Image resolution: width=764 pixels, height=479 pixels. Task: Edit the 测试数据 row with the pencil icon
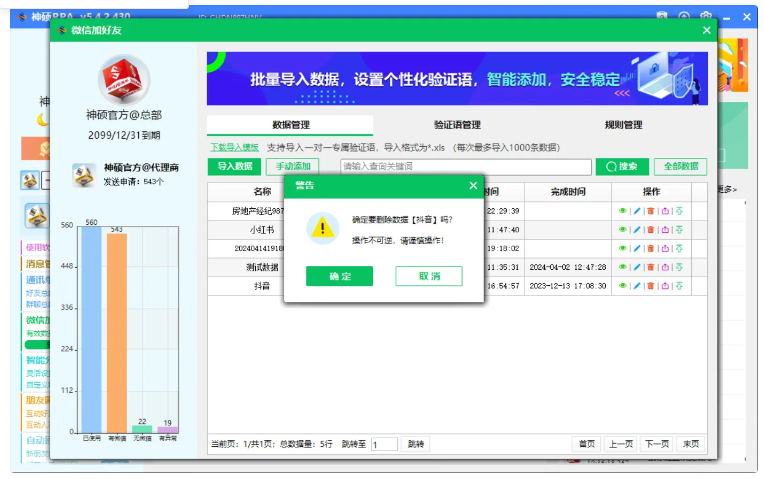point(636,267)
